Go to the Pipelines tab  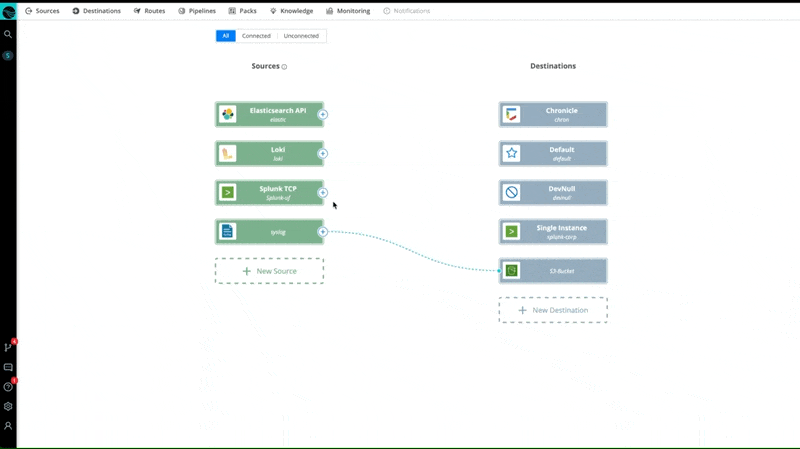[196, 11]
